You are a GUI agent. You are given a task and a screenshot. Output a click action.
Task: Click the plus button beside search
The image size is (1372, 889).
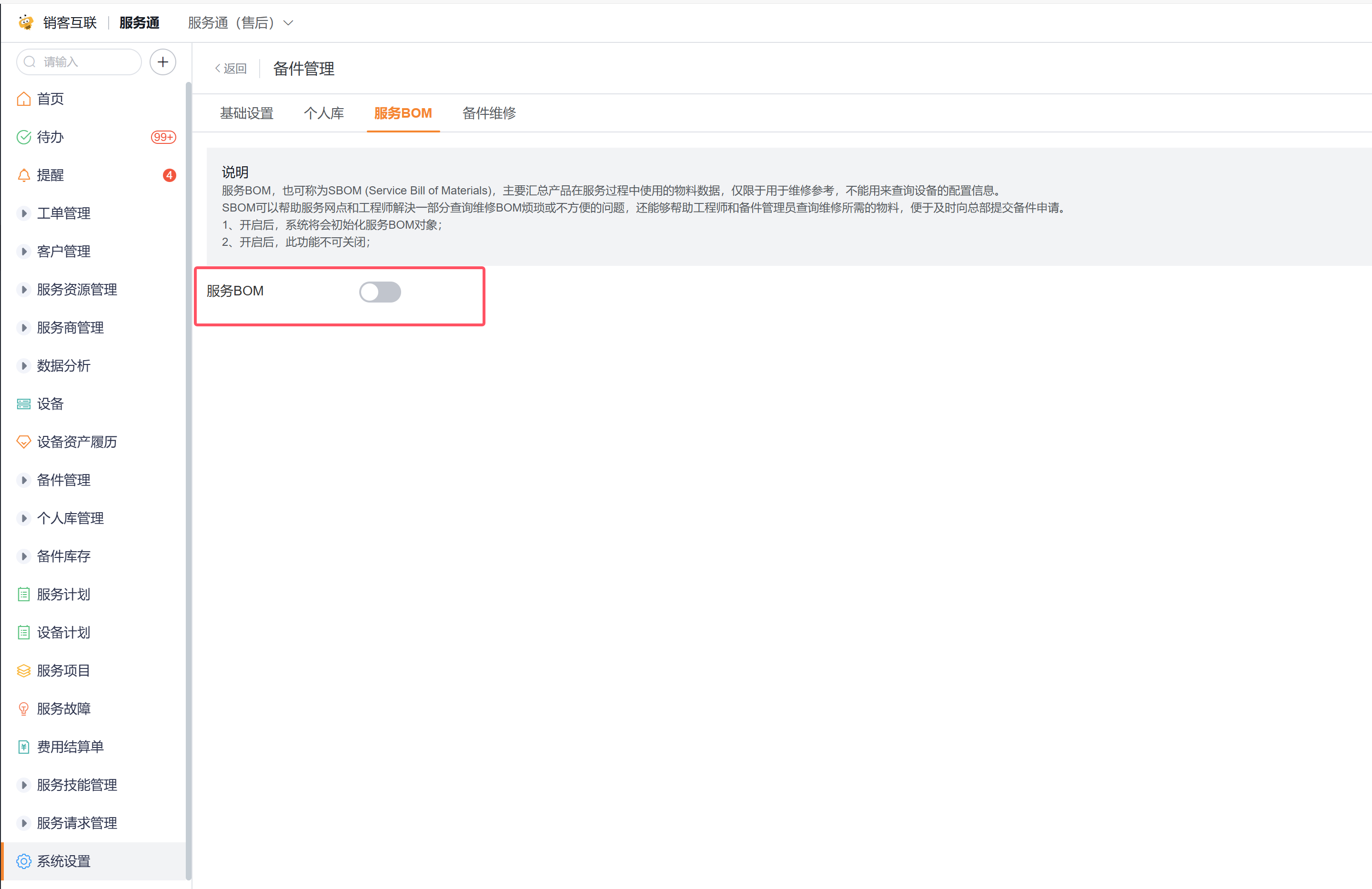pos(162,61)
